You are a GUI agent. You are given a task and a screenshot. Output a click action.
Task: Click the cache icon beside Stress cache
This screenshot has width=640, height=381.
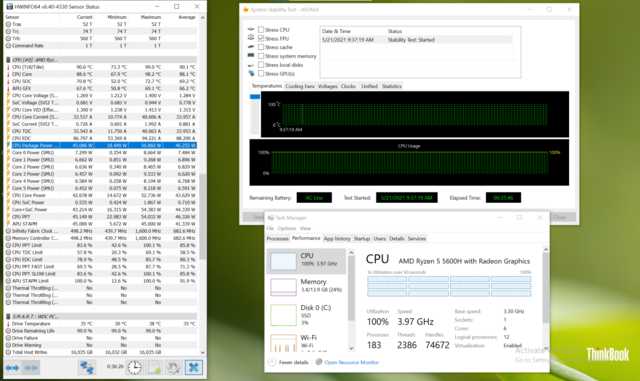click(x=251, y=47)
